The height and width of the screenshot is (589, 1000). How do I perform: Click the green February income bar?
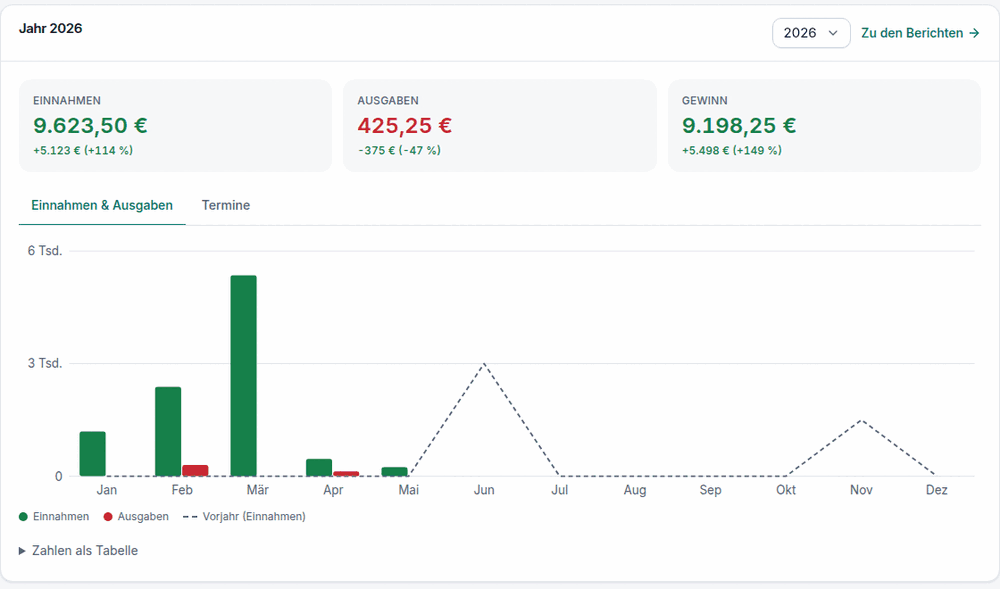tap(168, 432)
